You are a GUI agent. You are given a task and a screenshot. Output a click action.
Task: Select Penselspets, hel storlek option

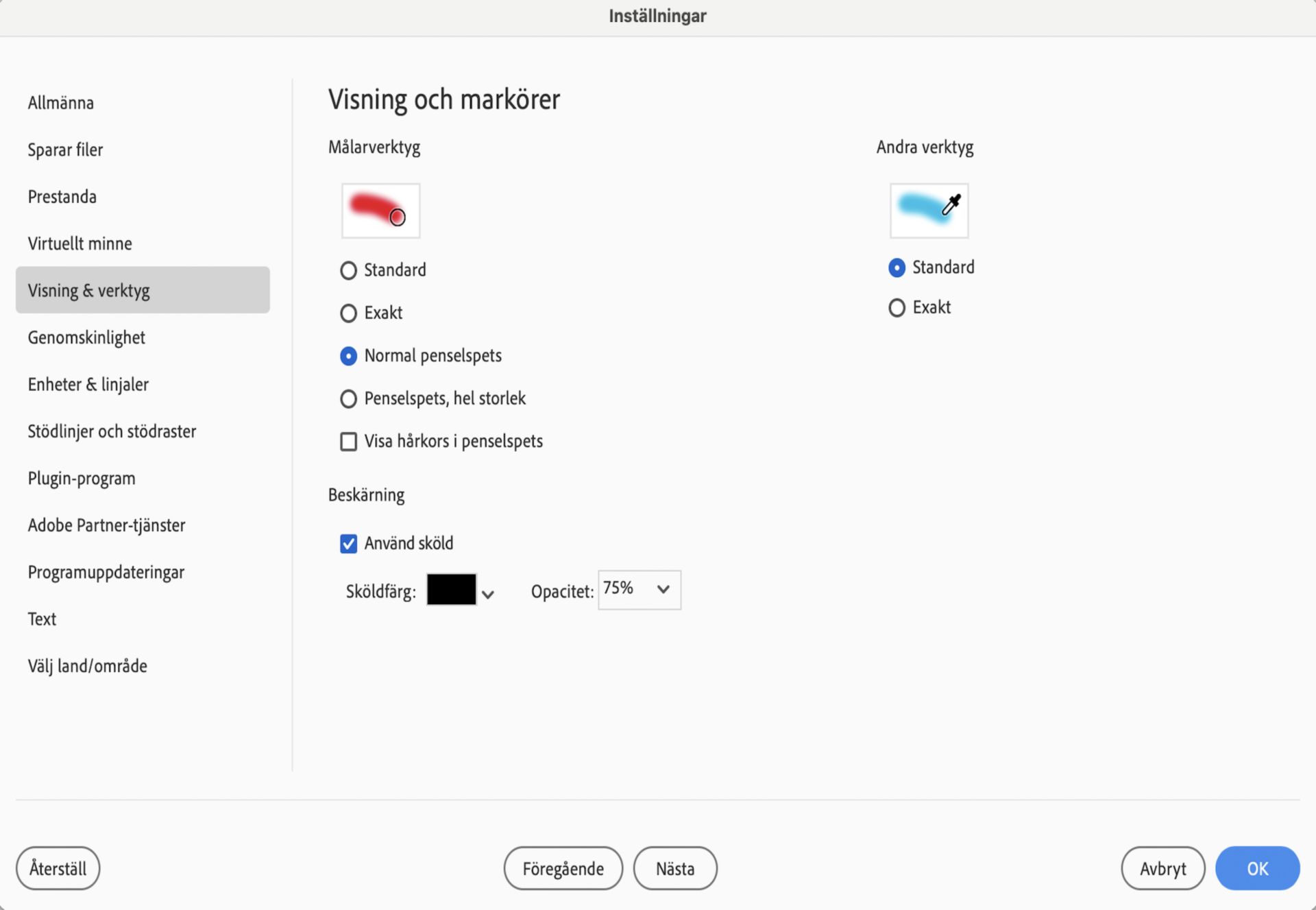point(347,398)
